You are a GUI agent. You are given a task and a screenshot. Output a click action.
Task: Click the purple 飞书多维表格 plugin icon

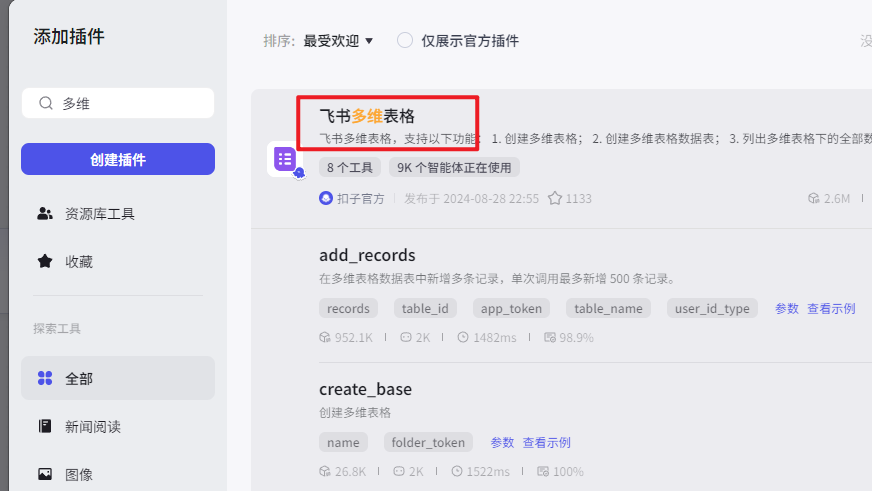click(285, 159)
